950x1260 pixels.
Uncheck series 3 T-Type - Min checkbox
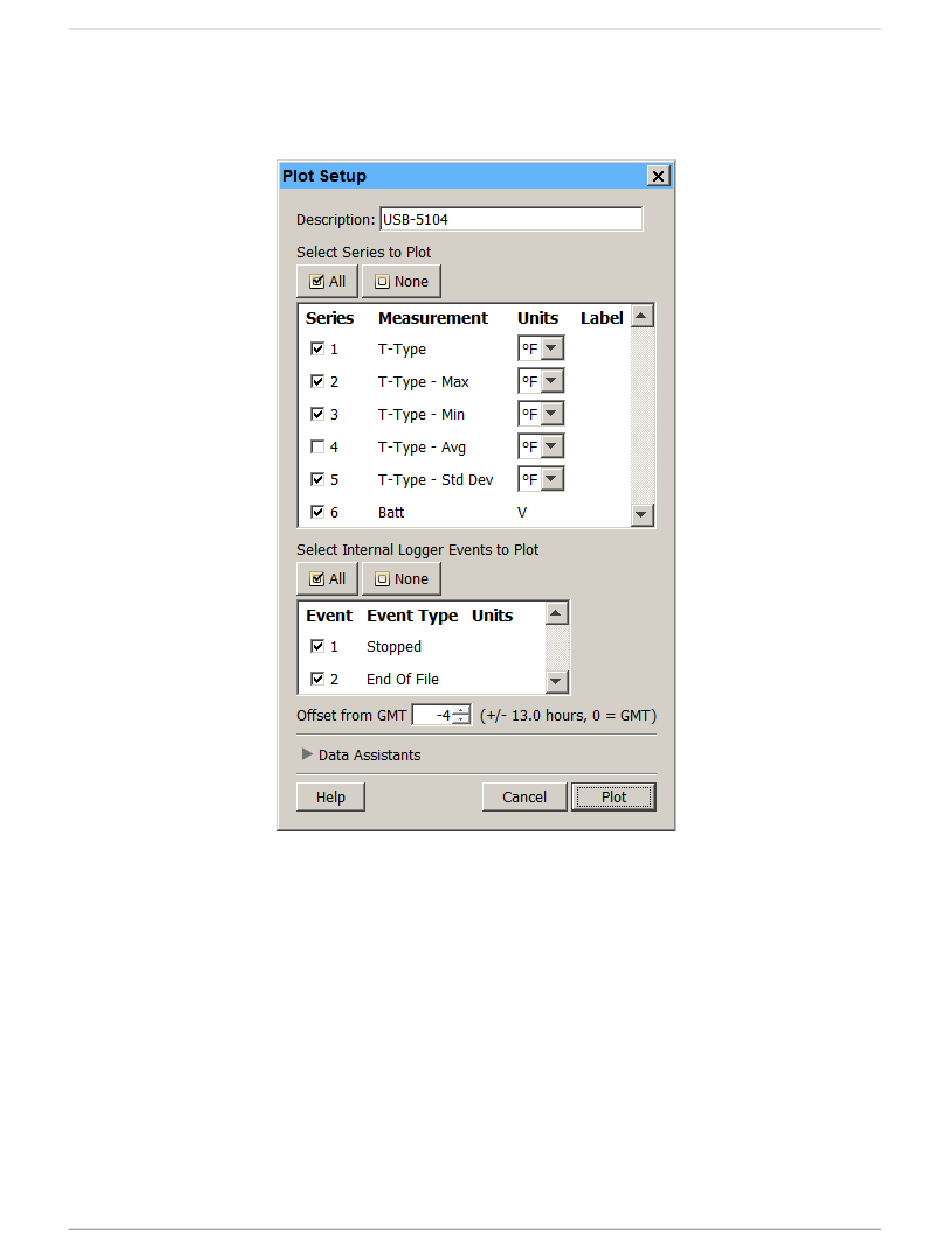tap(317, 414)
